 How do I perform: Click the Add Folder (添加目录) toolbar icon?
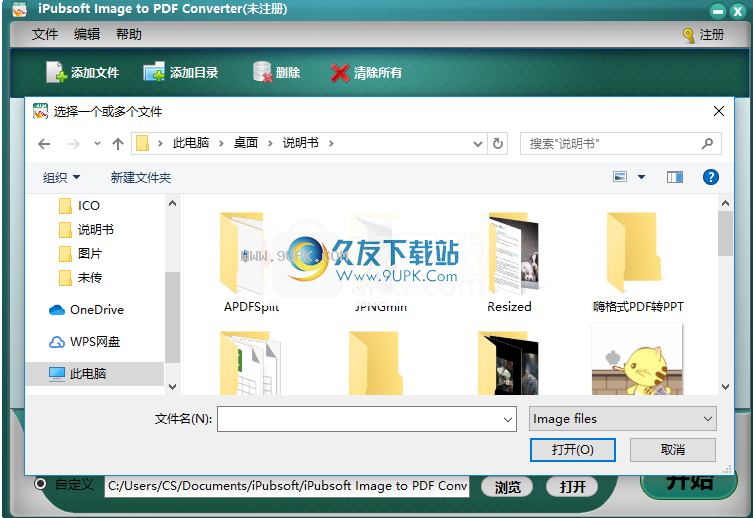coord(154,72)
